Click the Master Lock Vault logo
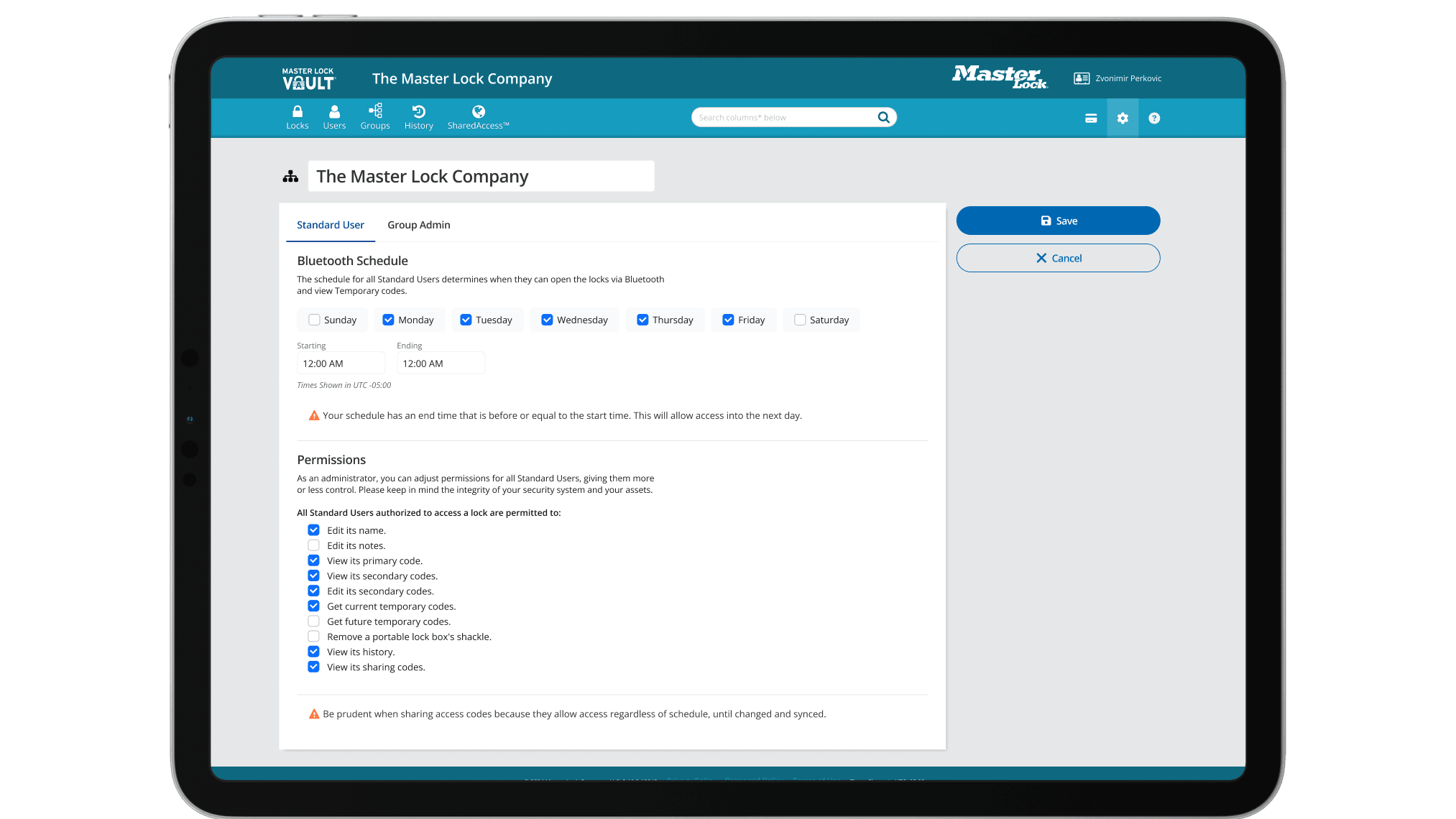 309,79
